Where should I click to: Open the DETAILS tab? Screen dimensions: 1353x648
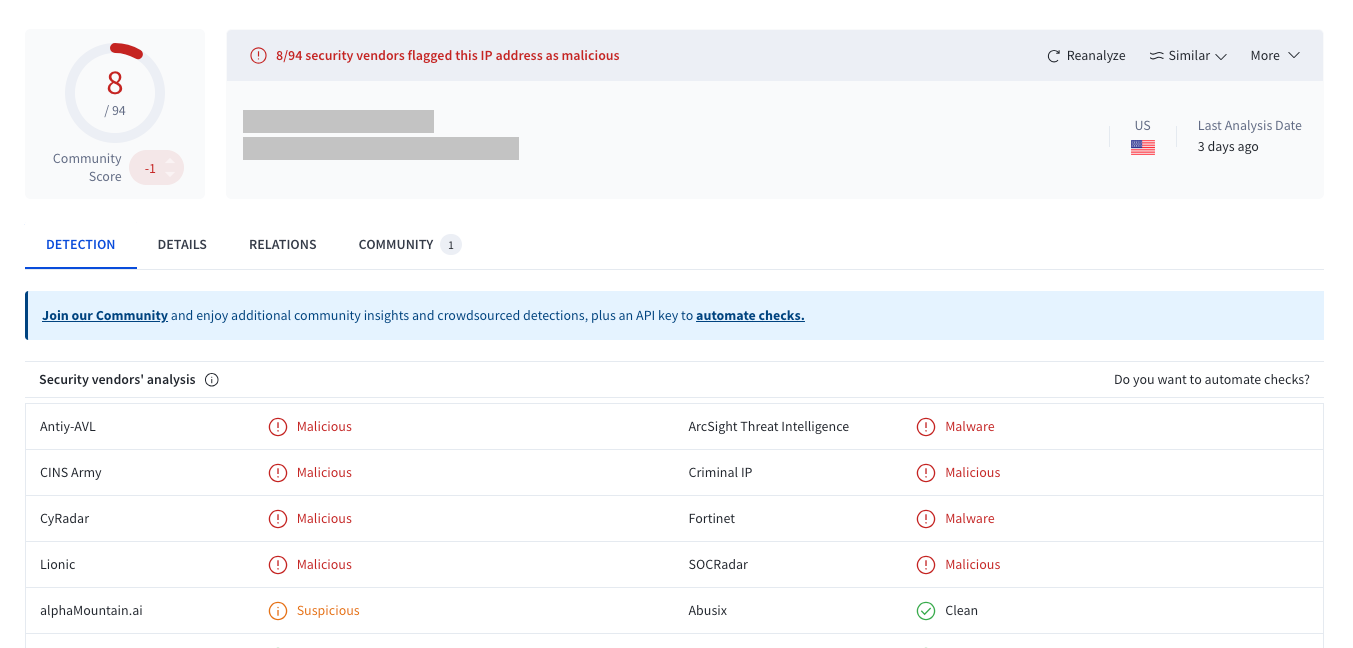[182, 244]
